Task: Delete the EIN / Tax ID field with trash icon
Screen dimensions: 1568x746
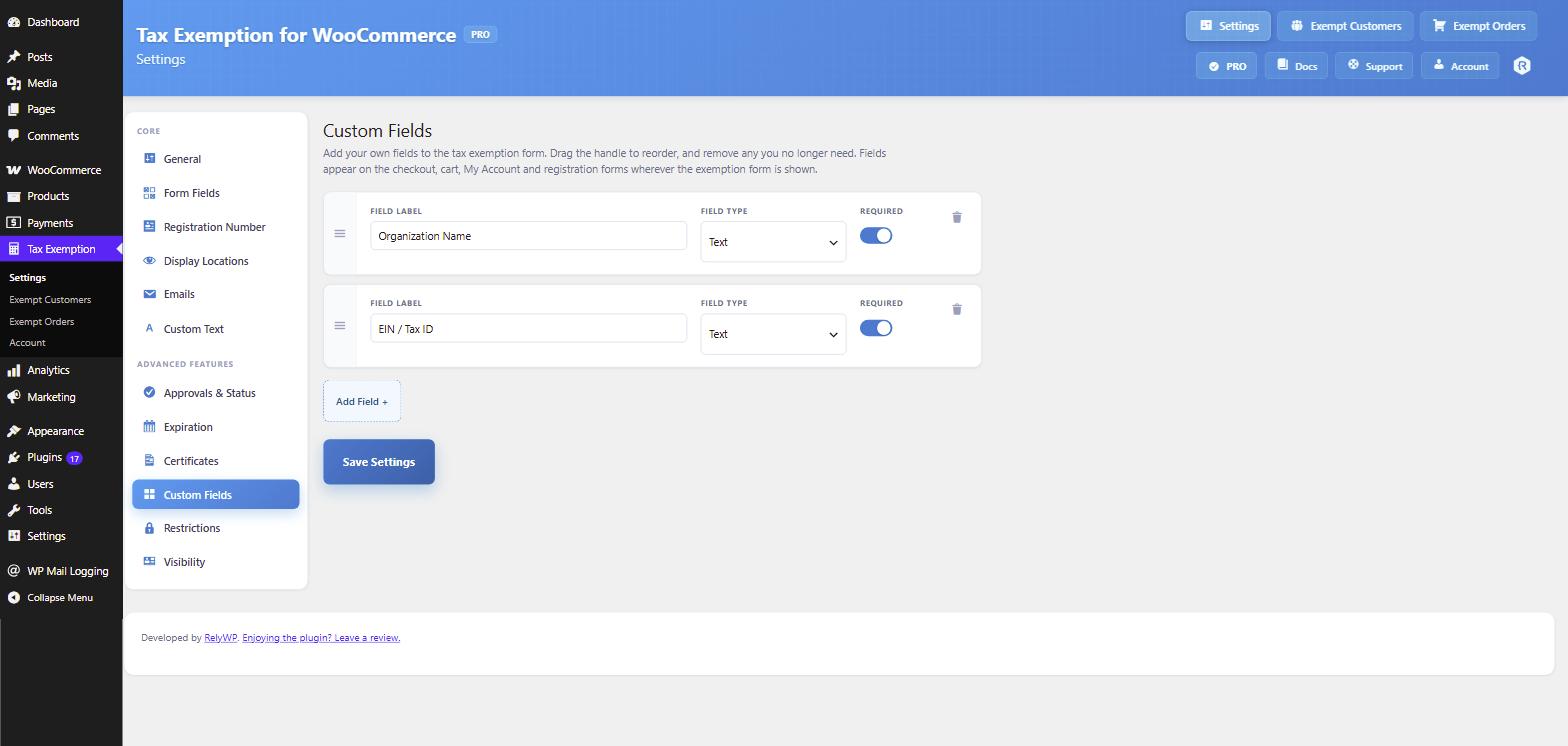Action: [x=957, y=309]
